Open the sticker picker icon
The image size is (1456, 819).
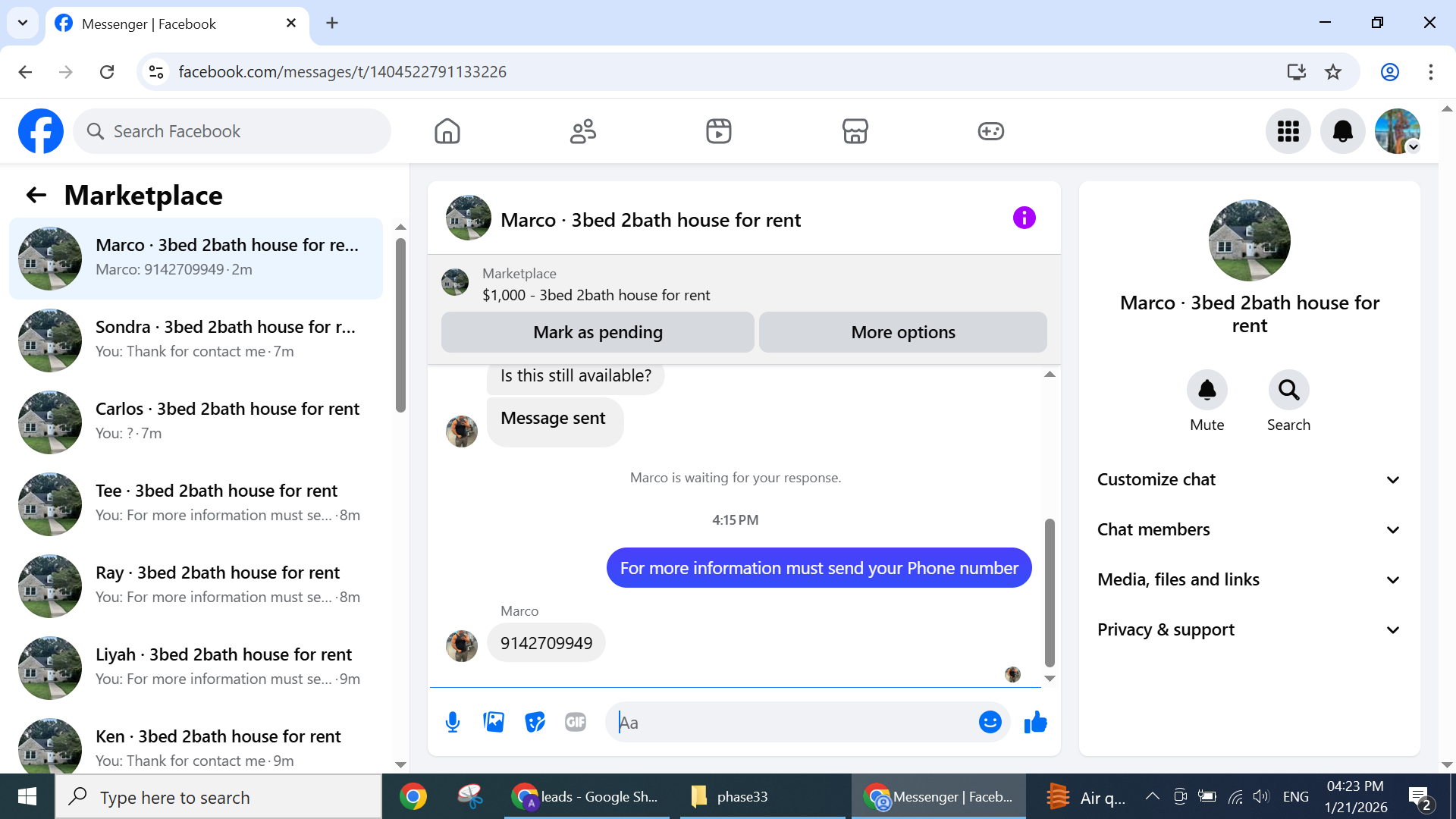[535, 722]
